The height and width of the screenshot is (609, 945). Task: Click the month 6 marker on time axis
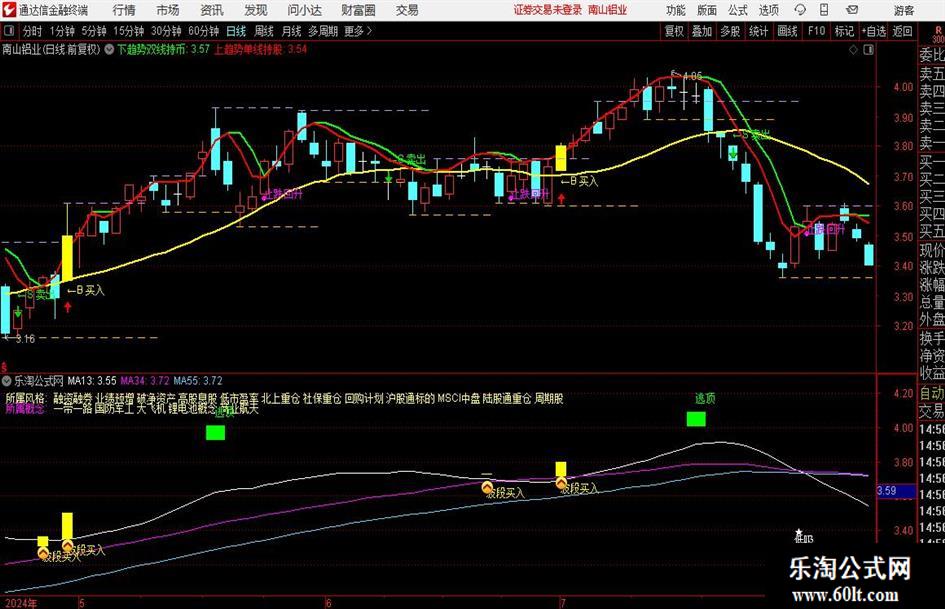pos(328,603)
